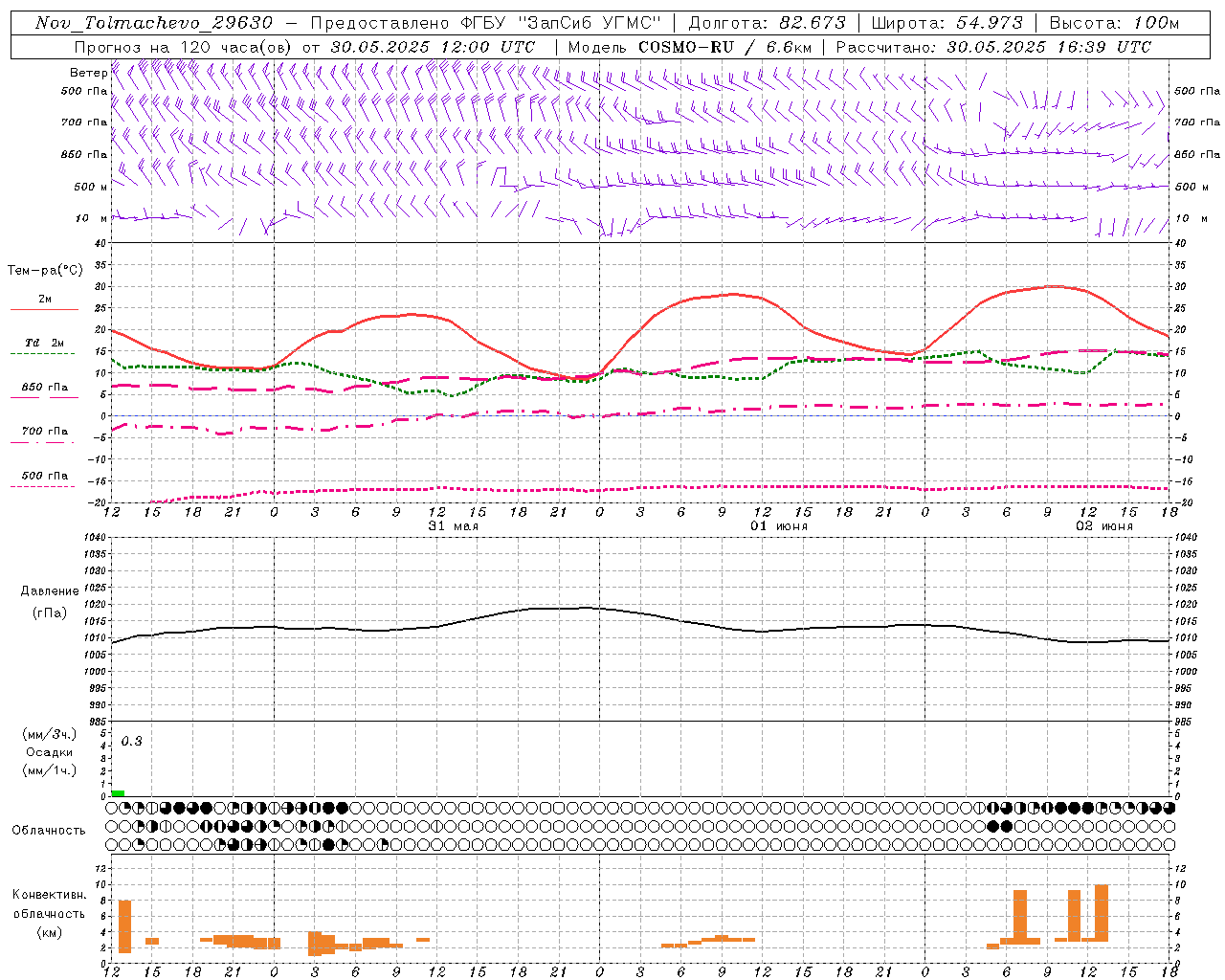Click the Давление pressure label
The image size is (1225, 980).
[50, 591]
